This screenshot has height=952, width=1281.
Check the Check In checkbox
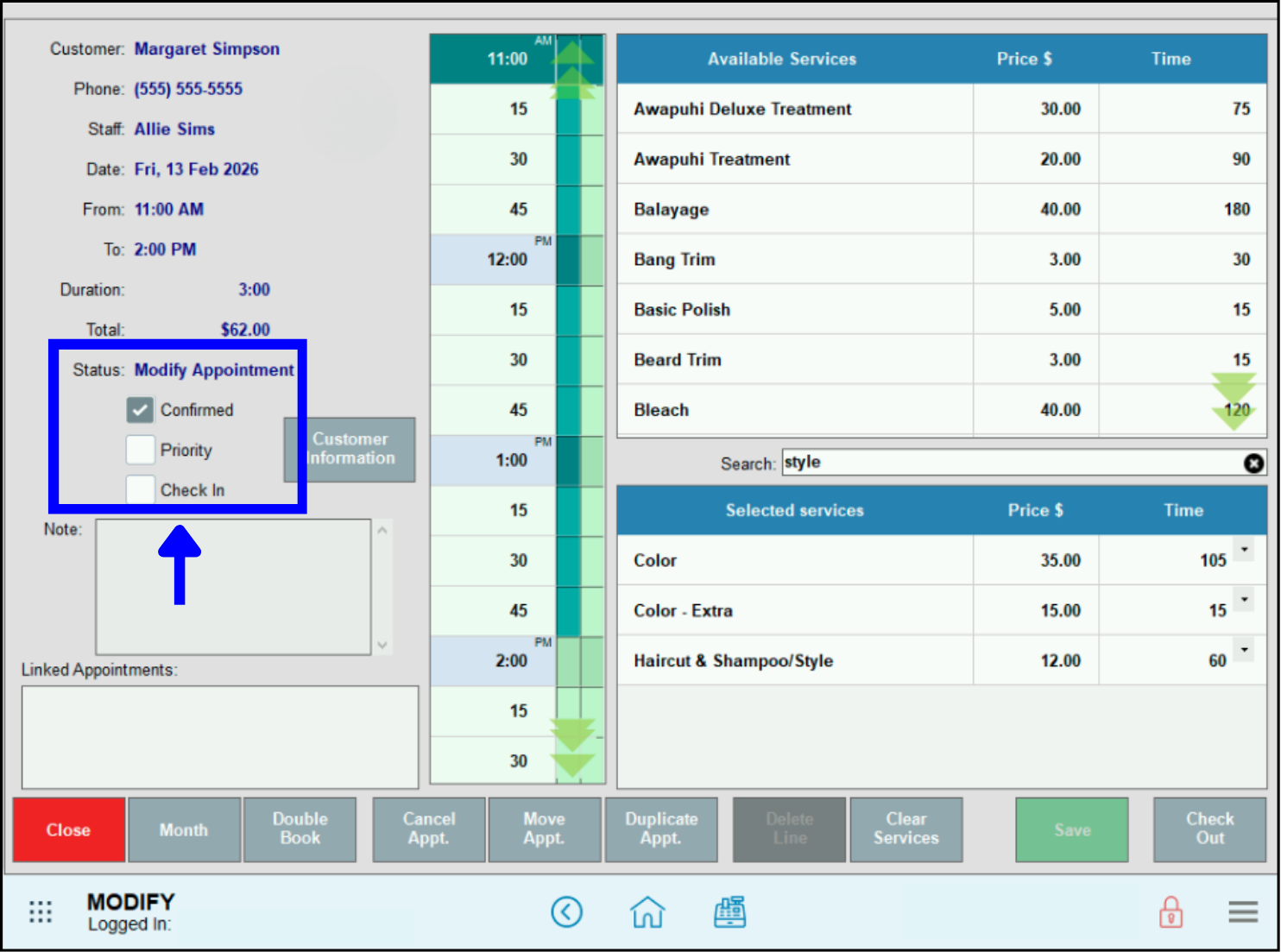point(140,489)
